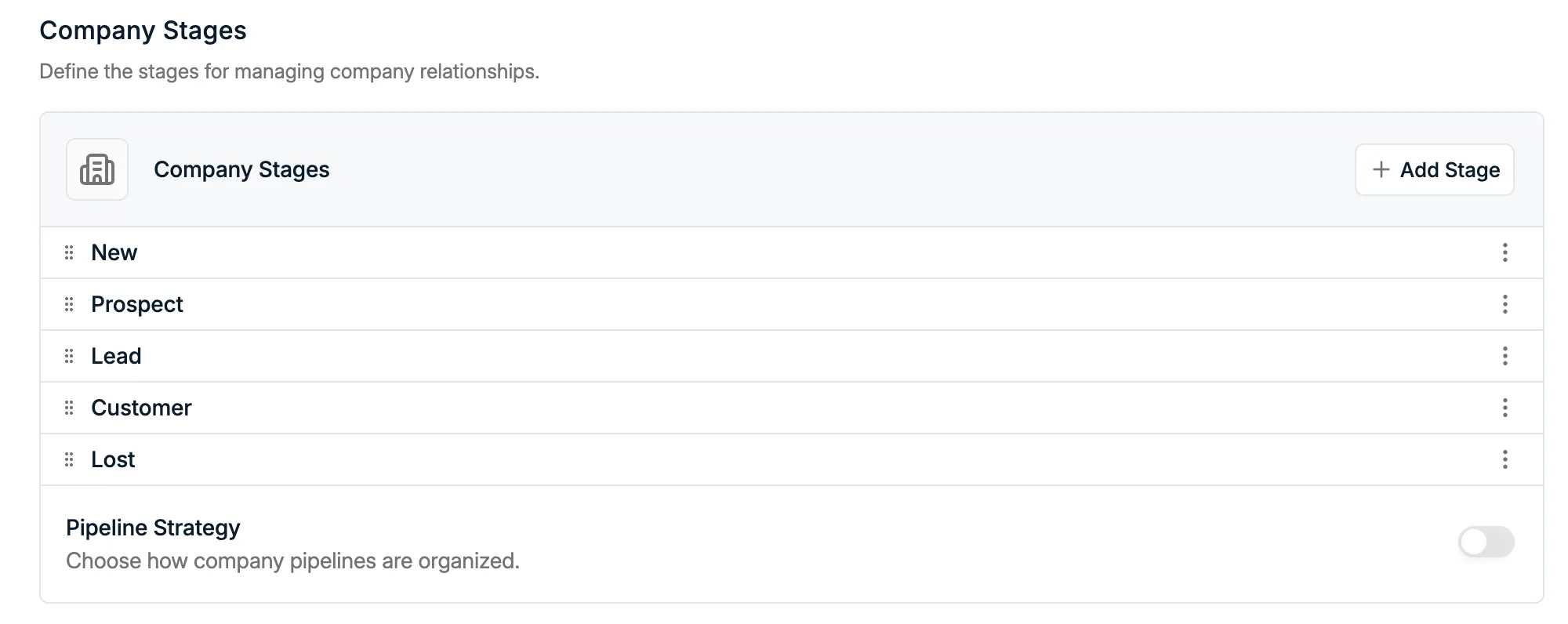Click the Pipeline Strategy label

point(153,528)
